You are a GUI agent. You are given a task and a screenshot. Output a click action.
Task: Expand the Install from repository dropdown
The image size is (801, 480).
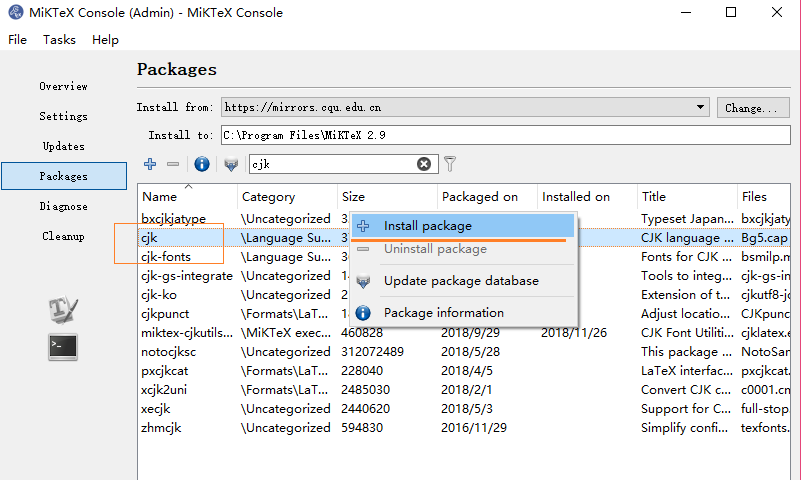[700, 107]
